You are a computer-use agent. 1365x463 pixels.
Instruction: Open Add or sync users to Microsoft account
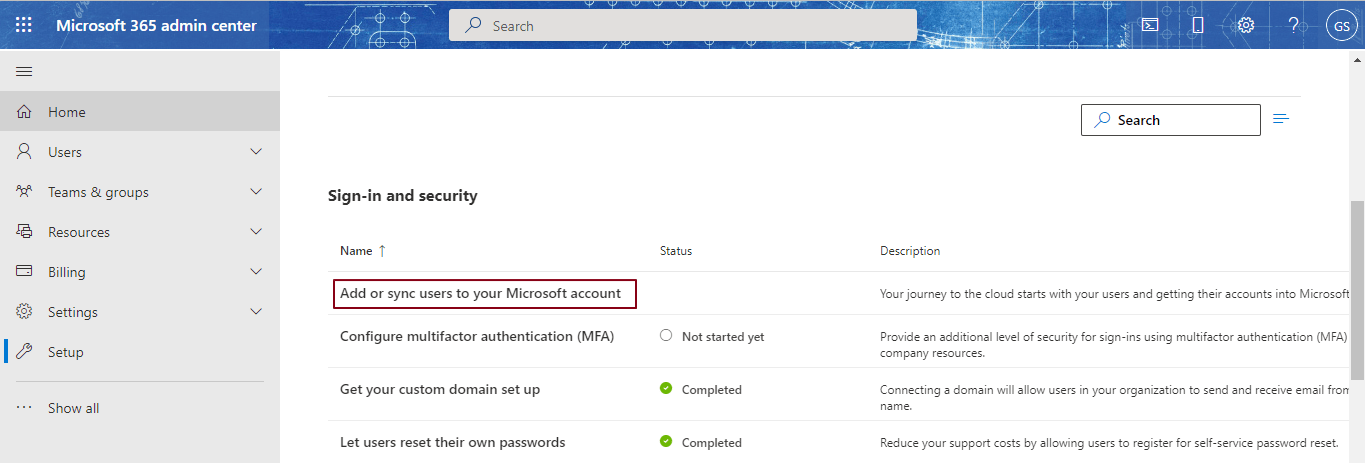point(480,293)
